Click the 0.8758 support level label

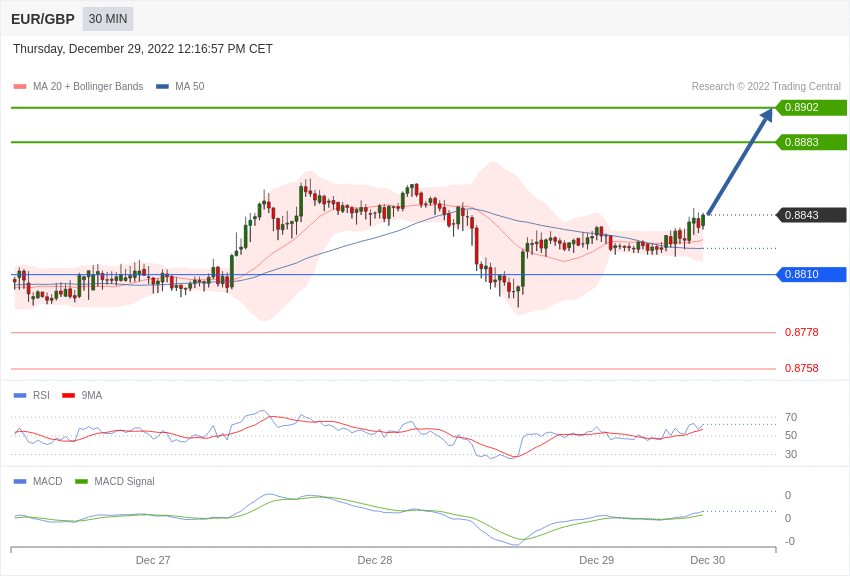pyautogui.click(x=801, y=368)
